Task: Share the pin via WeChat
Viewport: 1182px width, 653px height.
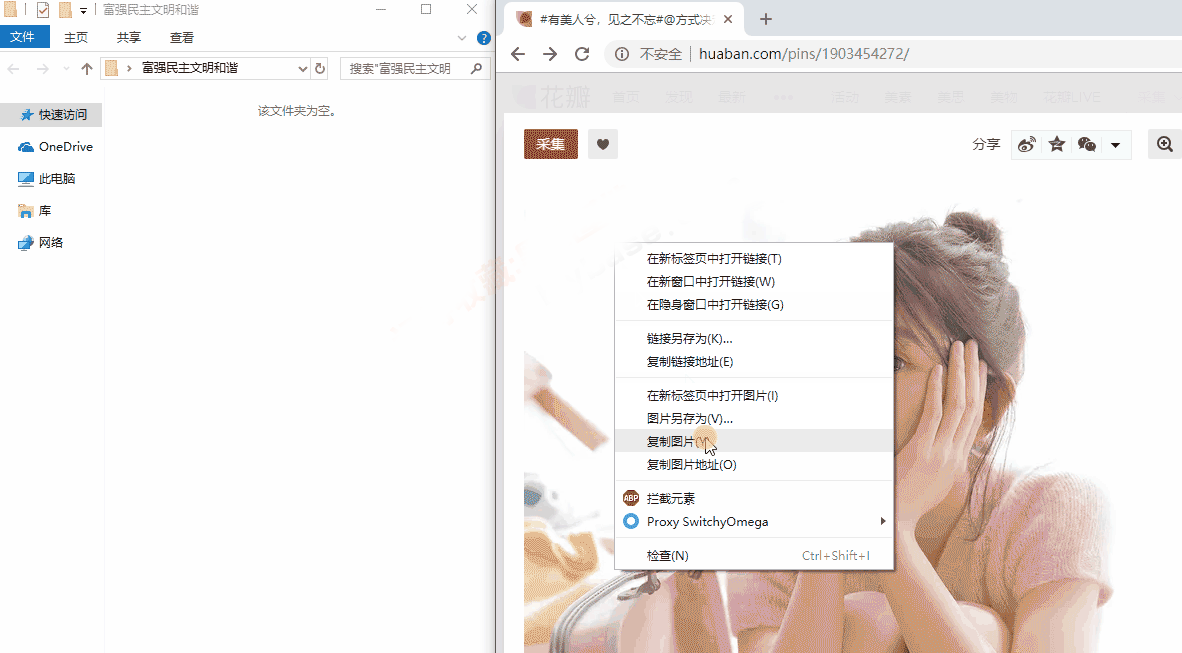Action: tap(1086, 143)
